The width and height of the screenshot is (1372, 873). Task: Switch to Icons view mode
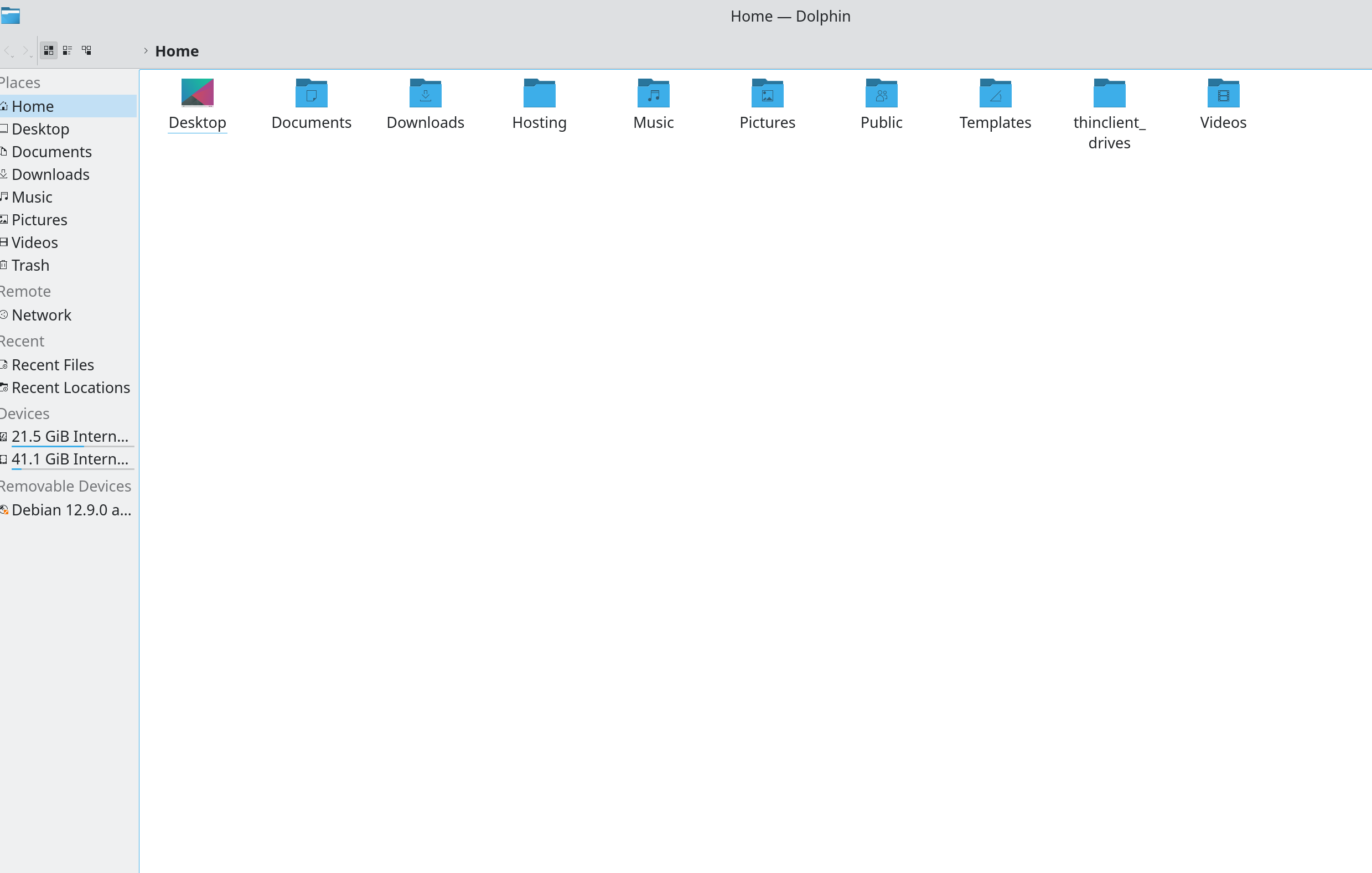click(x=49, y=51)
